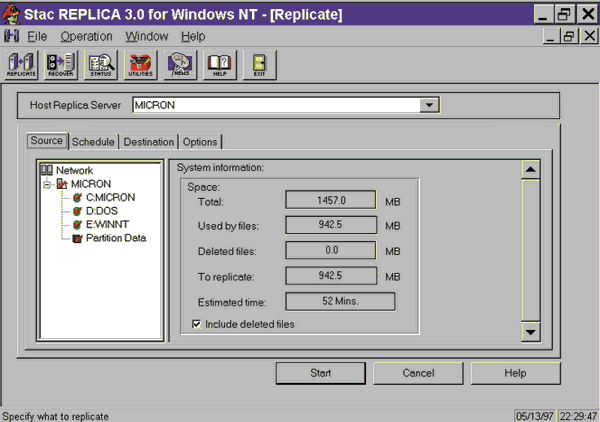
Task: Open the Utilities toolbox icon
Action: 140,65
